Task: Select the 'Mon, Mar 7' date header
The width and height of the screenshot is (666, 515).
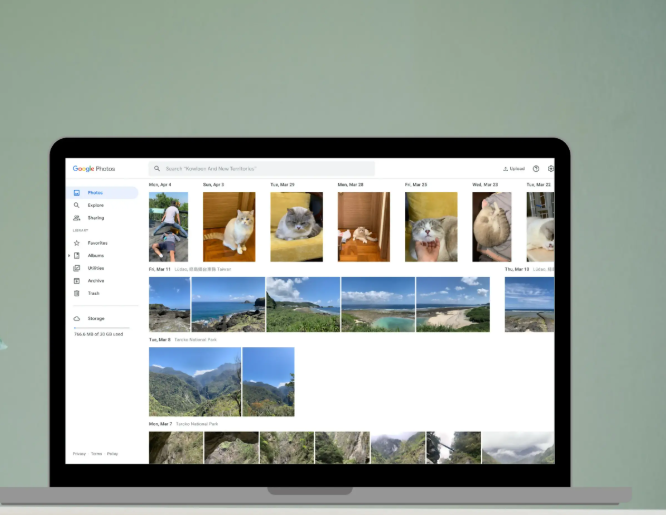Action: 161,424
